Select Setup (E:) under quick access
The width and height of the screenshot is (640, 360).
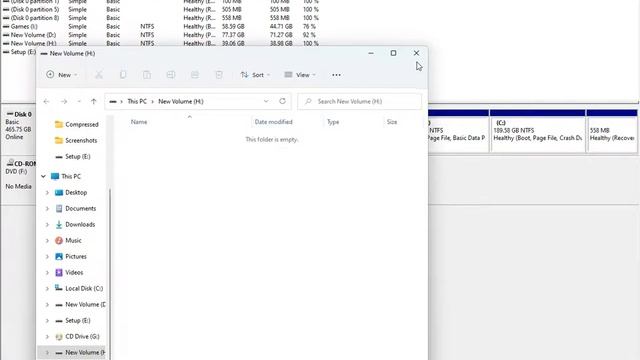click(x=72, y=156)
